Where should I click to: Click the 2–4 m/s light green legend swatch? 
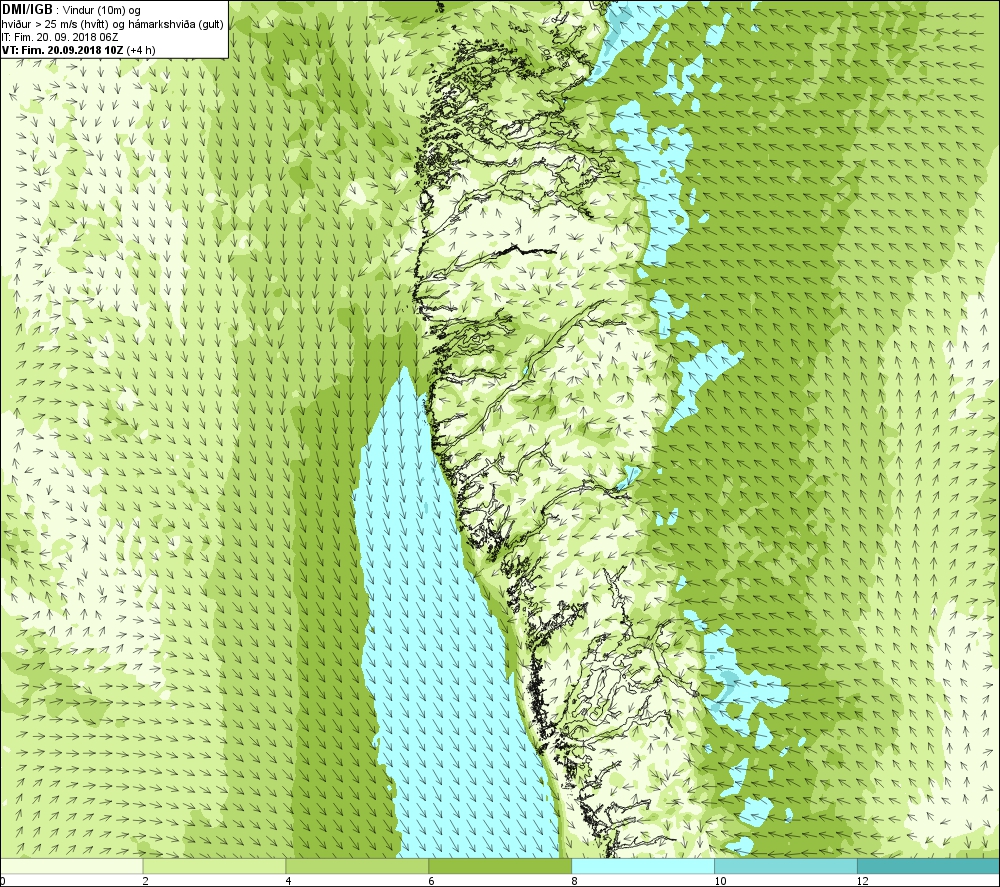(214, 866)
